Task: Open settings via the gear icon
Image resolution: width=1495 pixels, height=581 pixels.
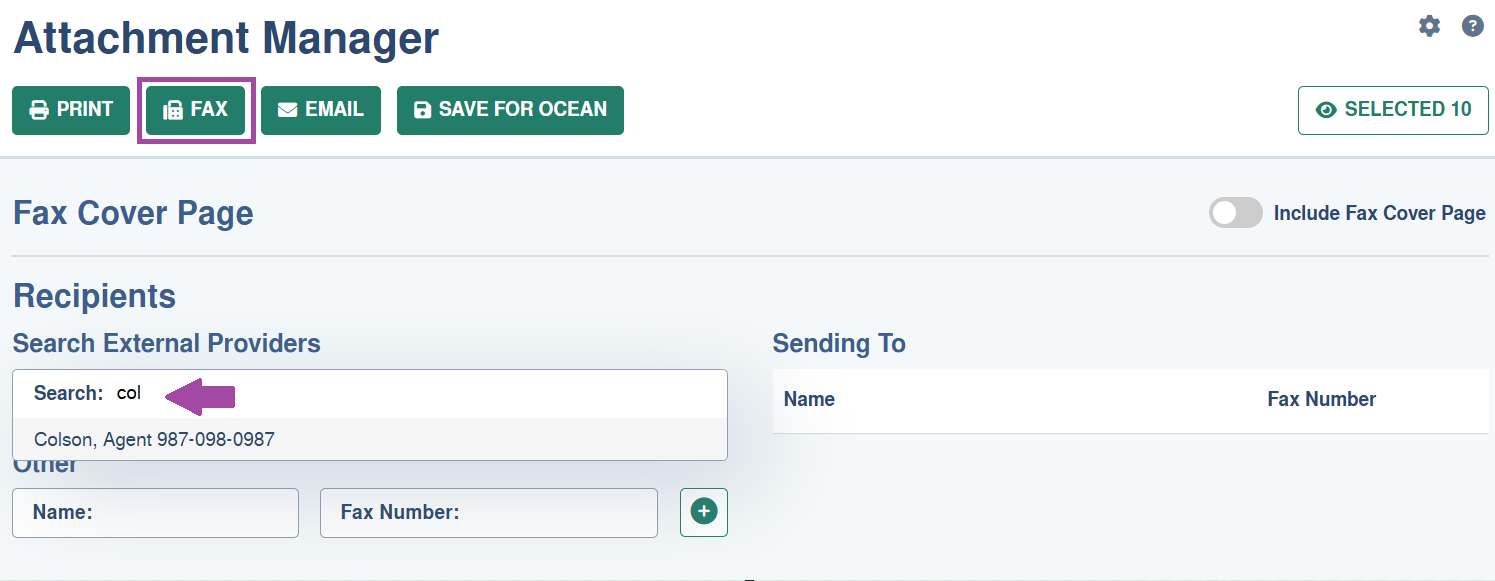Action: [1430, 26]
